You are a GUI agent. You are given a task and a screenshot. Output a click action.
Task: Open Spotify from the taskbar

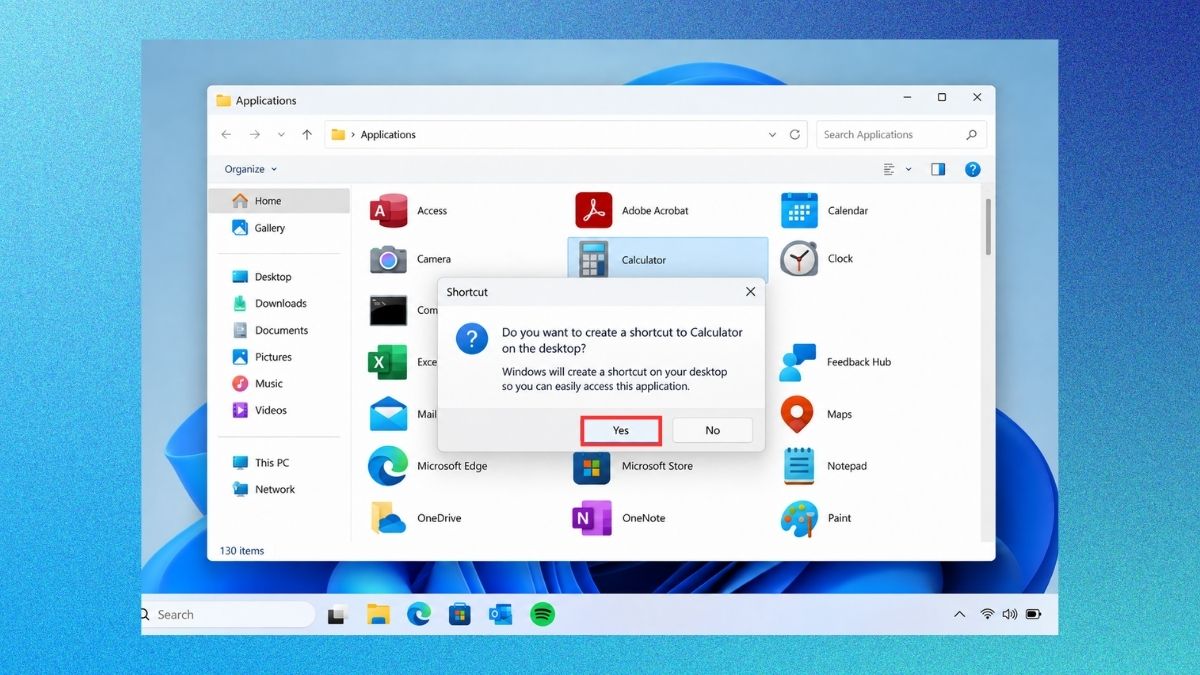point(543,614)
